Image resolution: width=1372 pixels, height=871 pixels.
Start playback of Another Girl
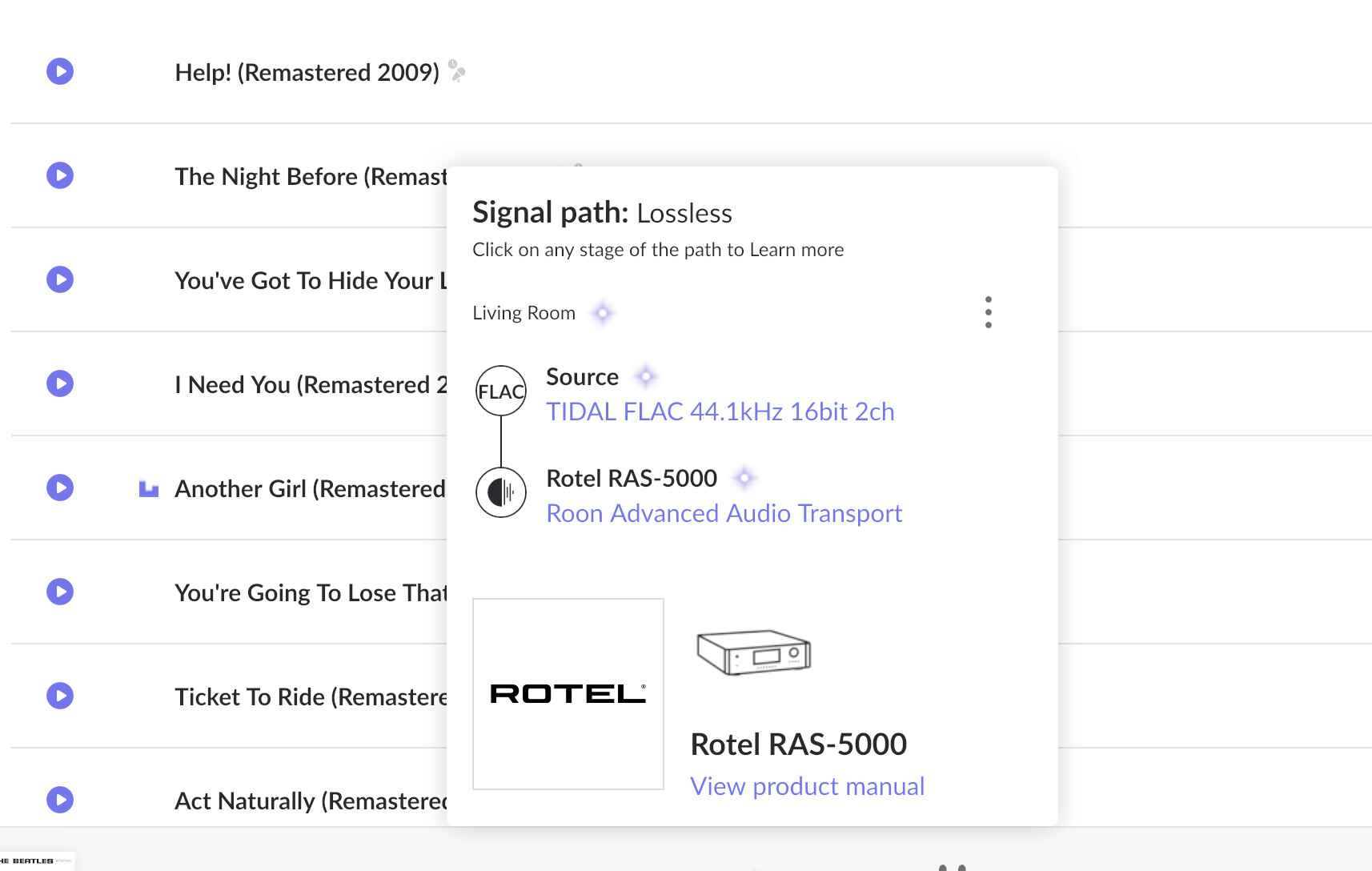[x=60, y=488]
